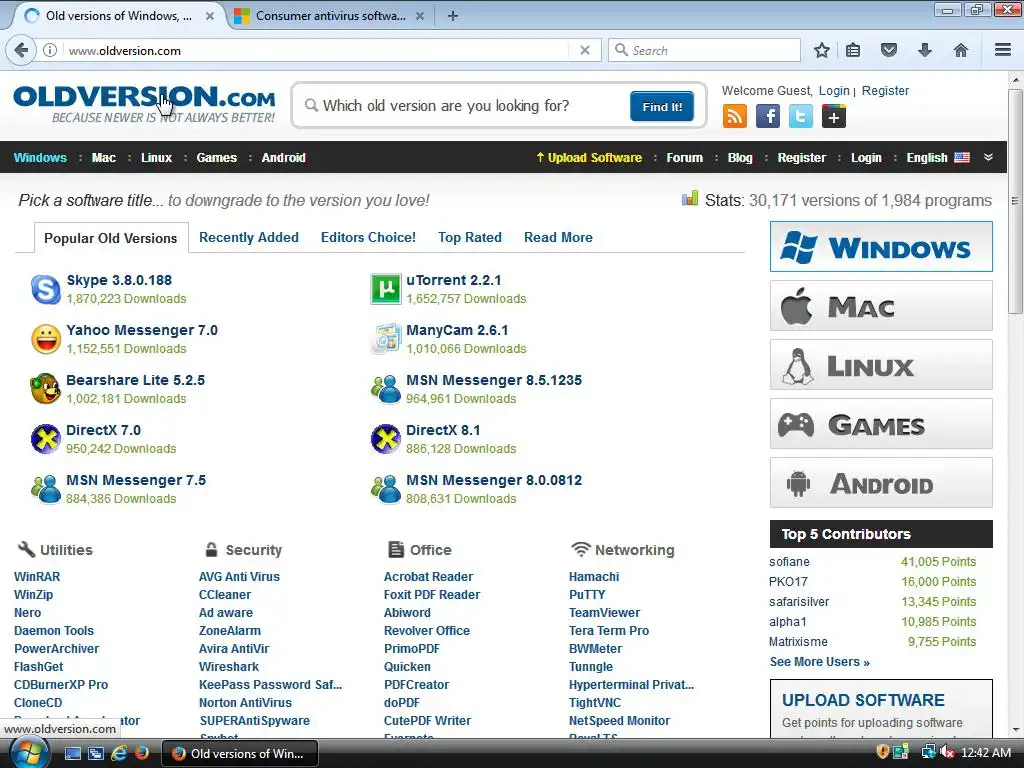The image size is (1024, 768).
Task: Click the large Windows platform button
Action: pyautogui.click(x=881, y=247)
